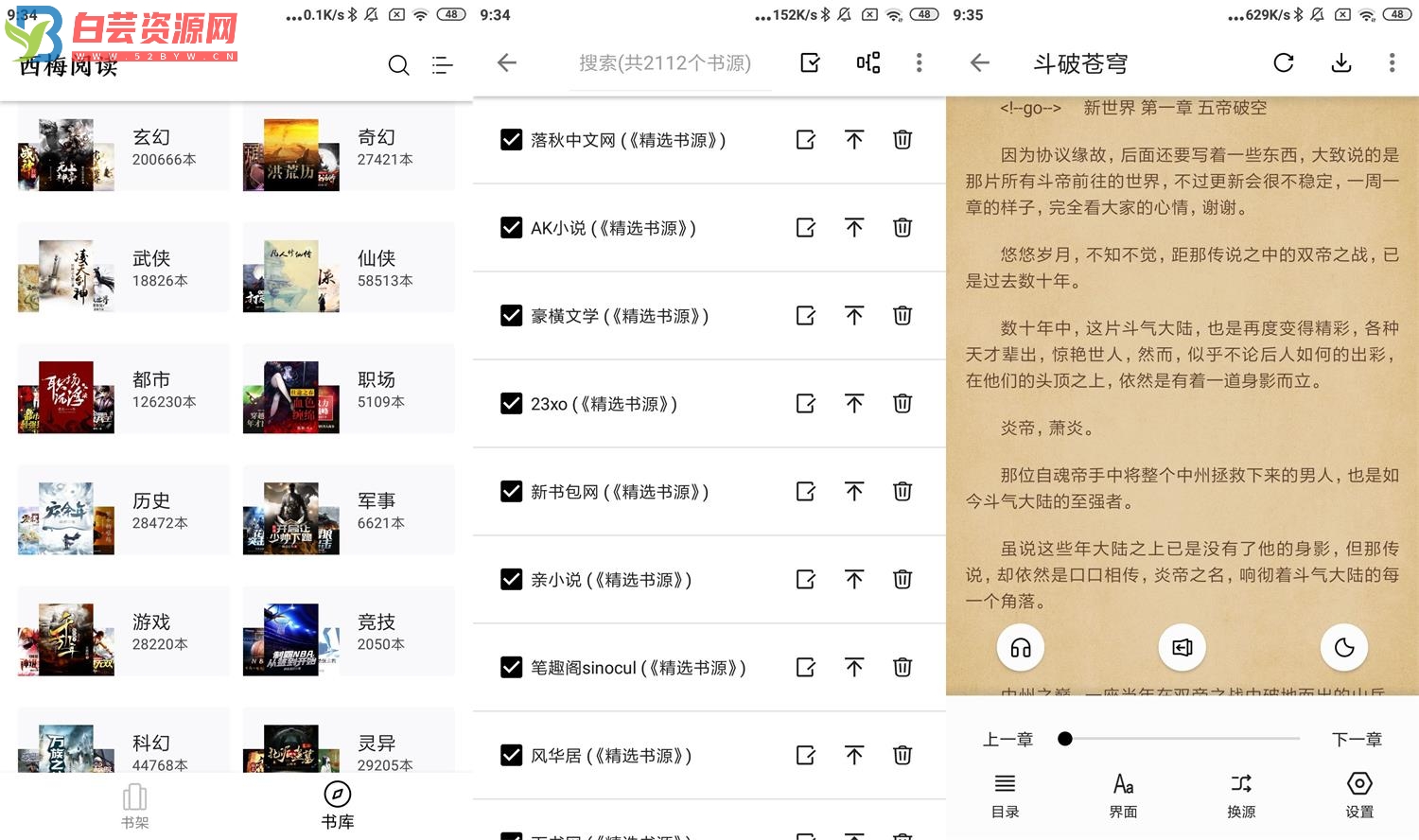Viewport: 1419px width, 840px height.
Task: Open search in the library screen
Action: click(399, 64)
